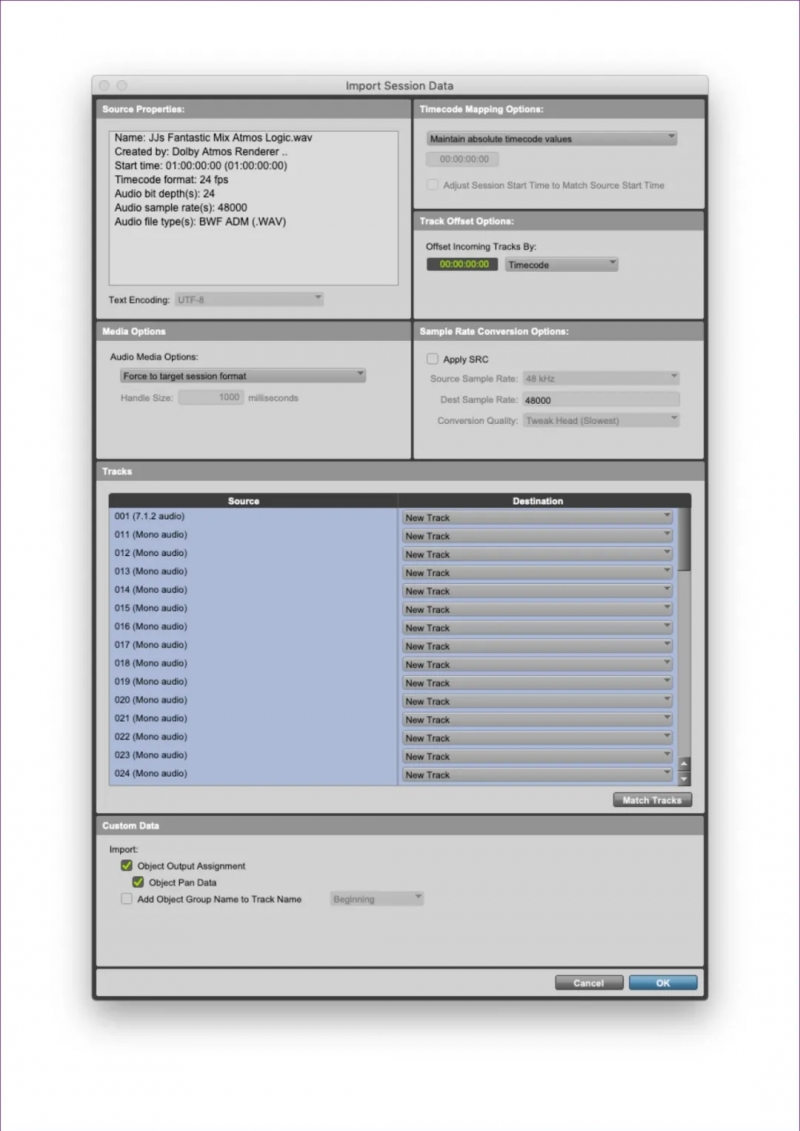
Task: Click the Dest Sample Rate field
Action: [x=600, y=400]
